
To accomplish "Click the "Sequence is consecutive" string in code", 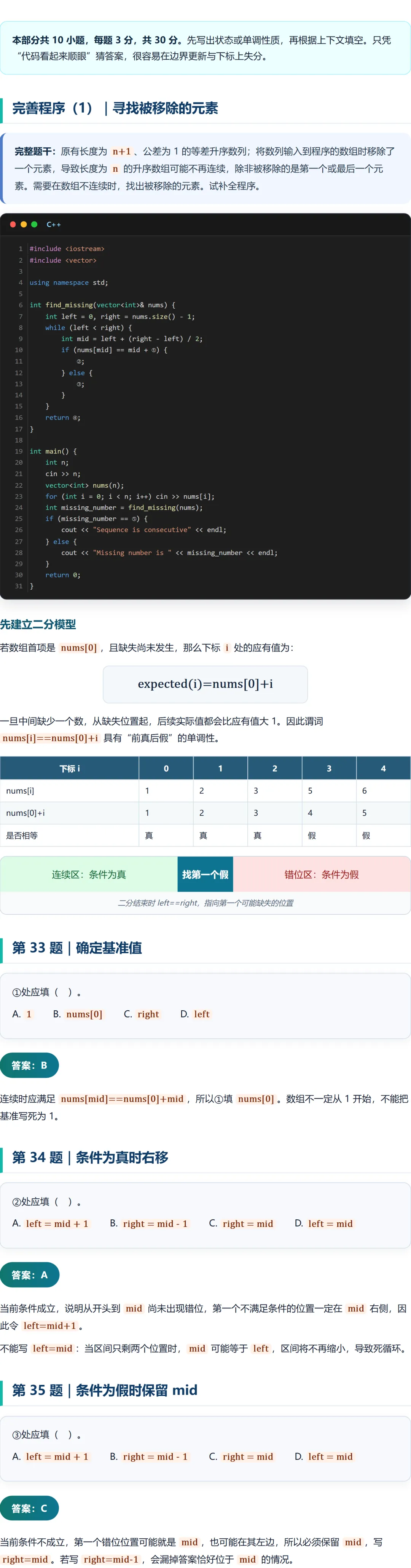I will coord(142,530).
